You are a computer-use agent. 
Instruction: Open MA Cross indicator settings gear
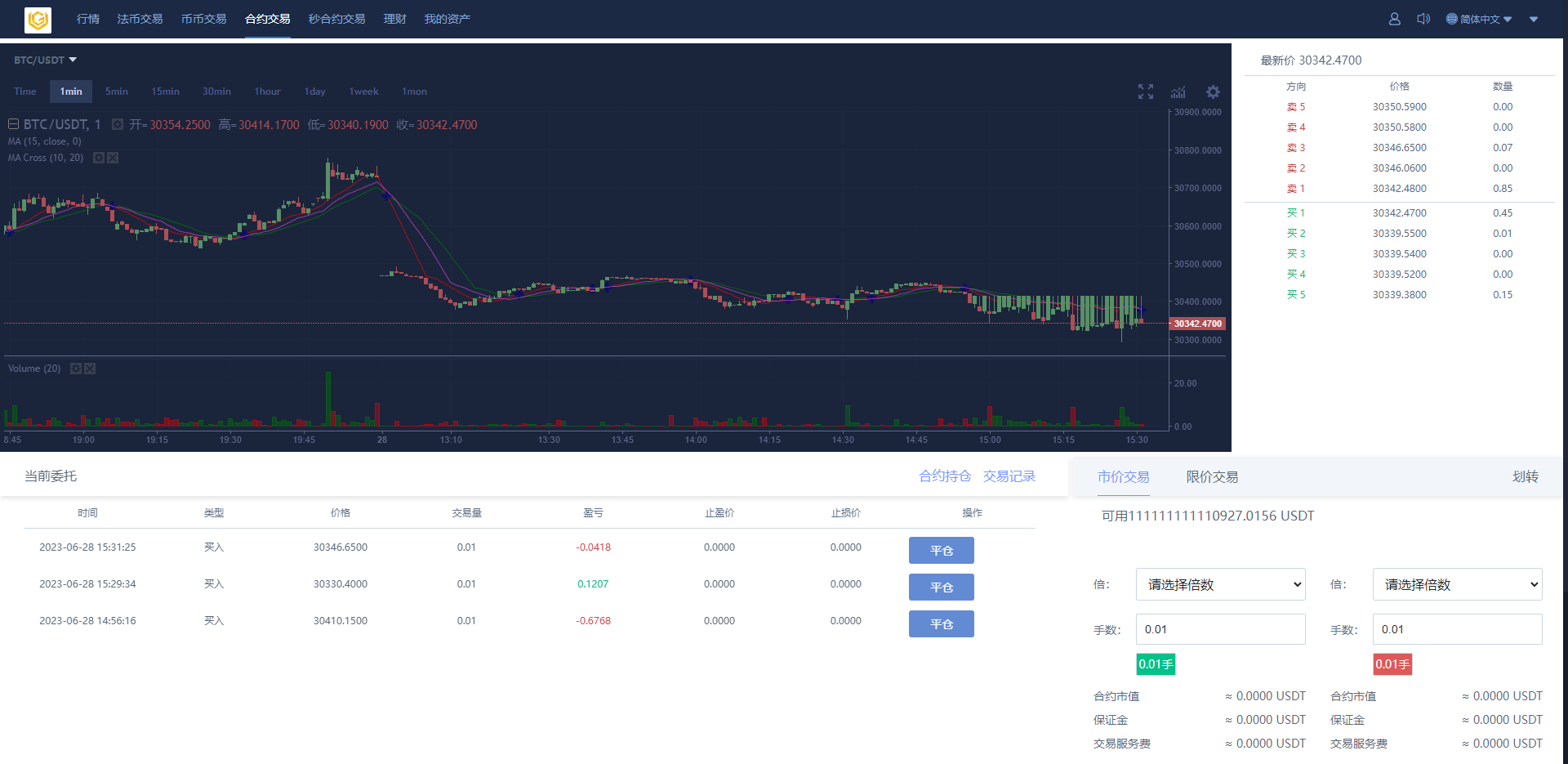tap(99, 158)
